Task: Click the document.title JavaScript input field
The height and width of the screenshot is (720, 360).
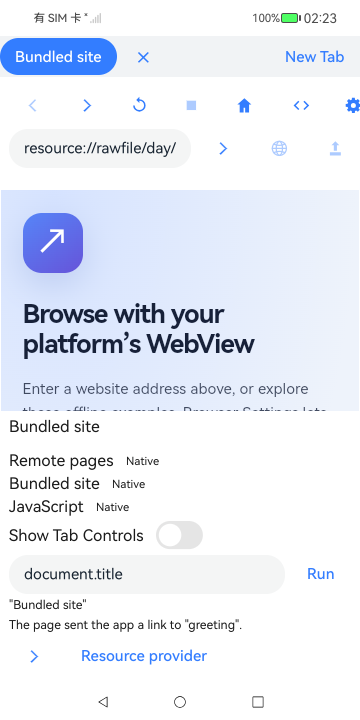Action: (x=147, y=574)
